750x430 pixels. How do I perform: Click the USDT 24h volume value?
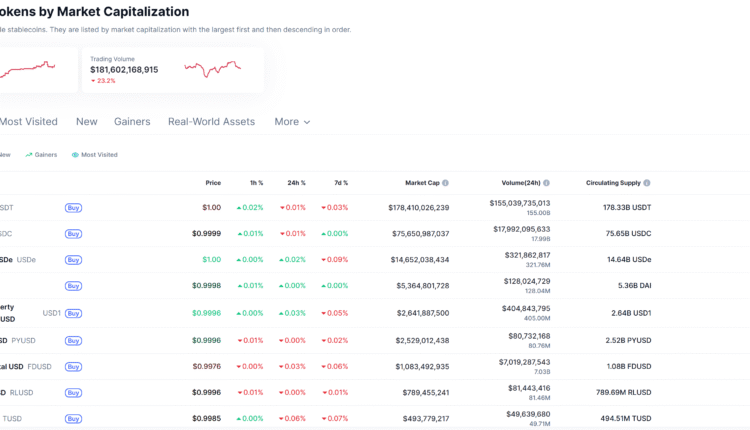coord(519,203)
